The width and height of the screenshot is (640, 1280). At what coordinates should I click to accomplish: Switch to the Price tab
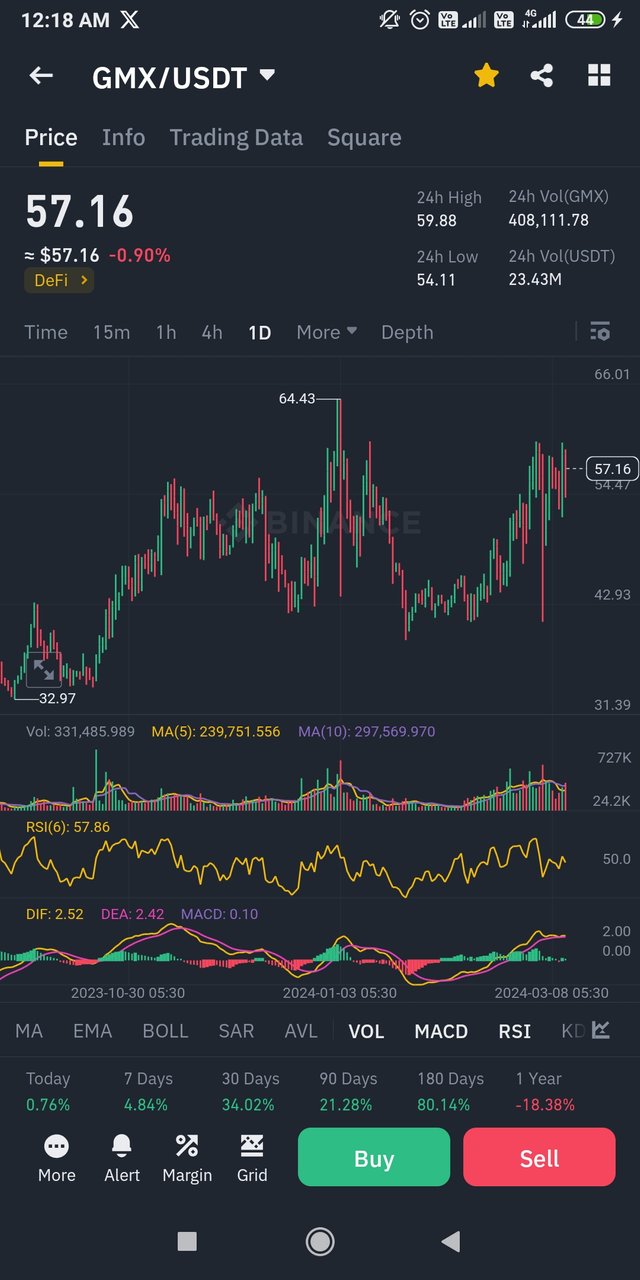pyautogui.click(x=51, y=137)
